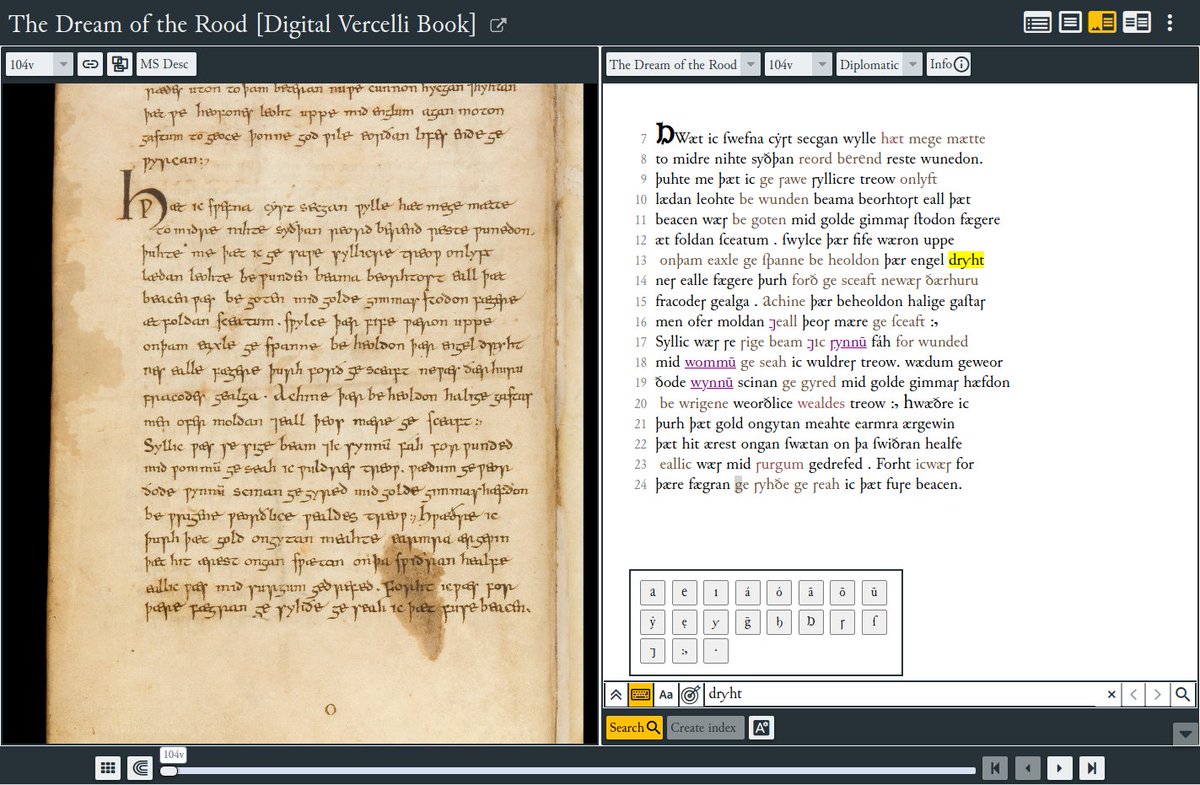The width and height of the screenshot is (1200, 785).
Task: Toggle image-text linking
Action: (x=90, y=64)
